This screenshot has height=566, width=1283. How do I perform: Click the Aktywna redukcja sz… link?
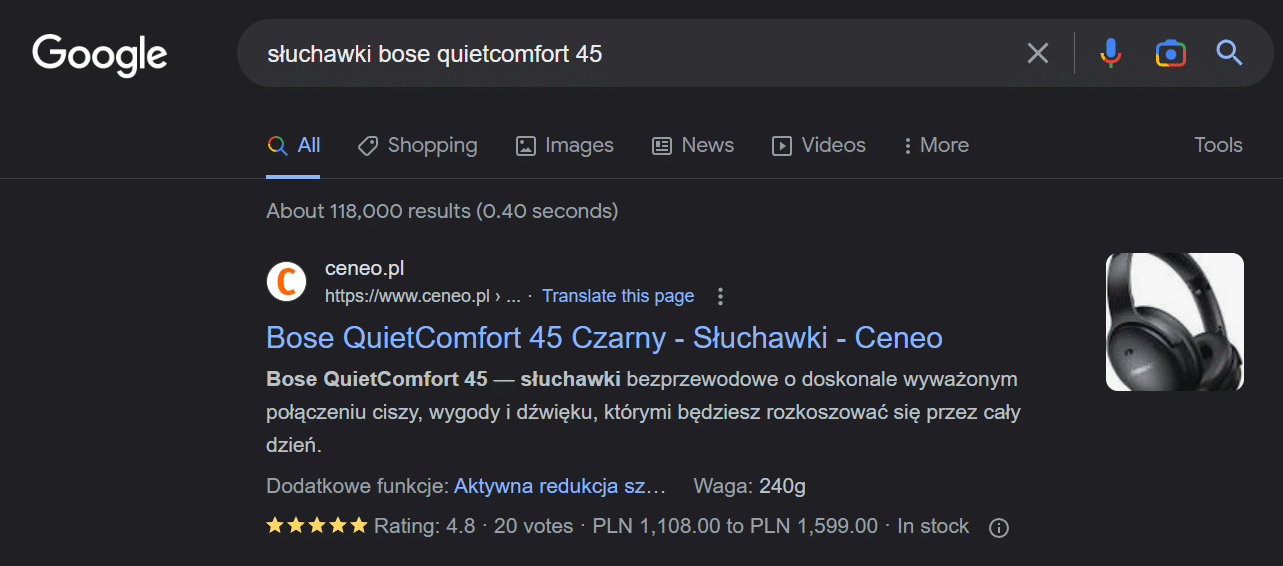(x=560, y=487)
